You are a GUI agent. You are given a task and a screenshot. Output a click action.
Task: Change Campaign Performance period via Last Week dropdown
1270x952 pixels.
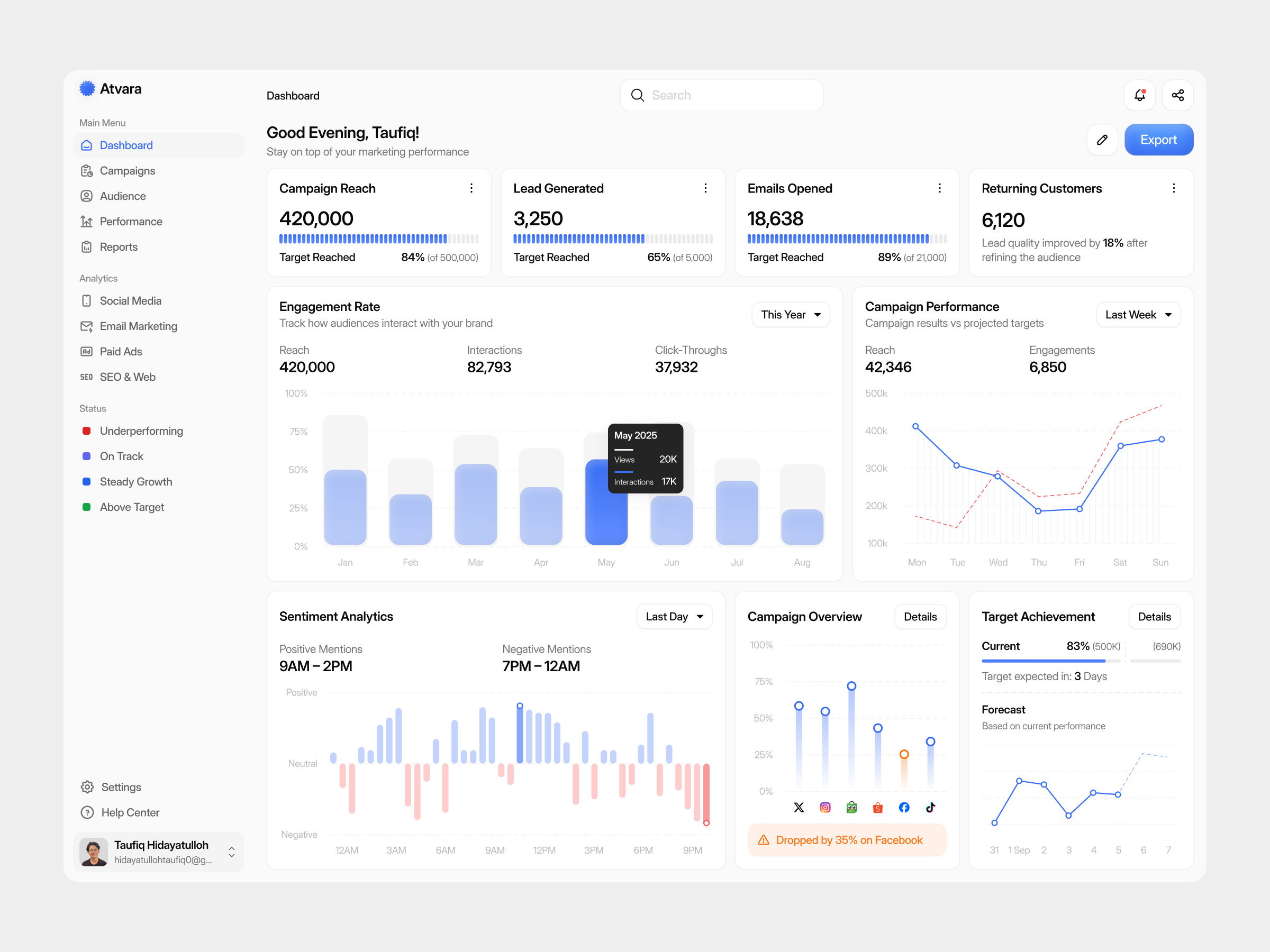[1138, 315]
